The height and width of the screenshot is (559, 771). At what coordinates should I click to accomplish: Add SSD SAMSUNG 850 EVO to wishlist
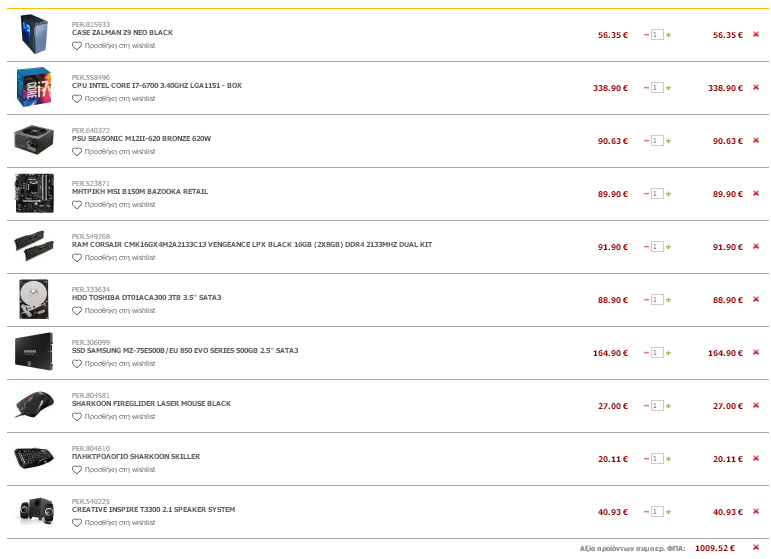point(114,364)
